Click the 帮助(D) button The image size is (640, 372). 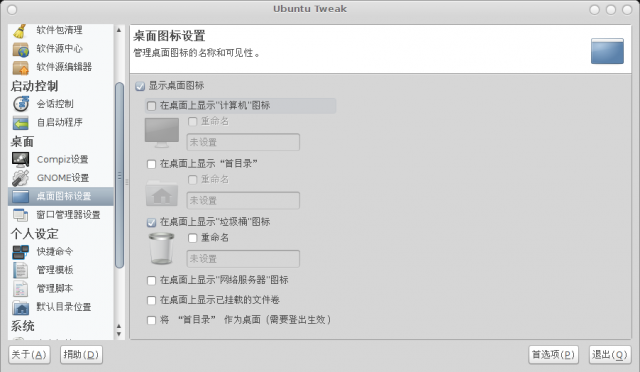tap(81, 354)
